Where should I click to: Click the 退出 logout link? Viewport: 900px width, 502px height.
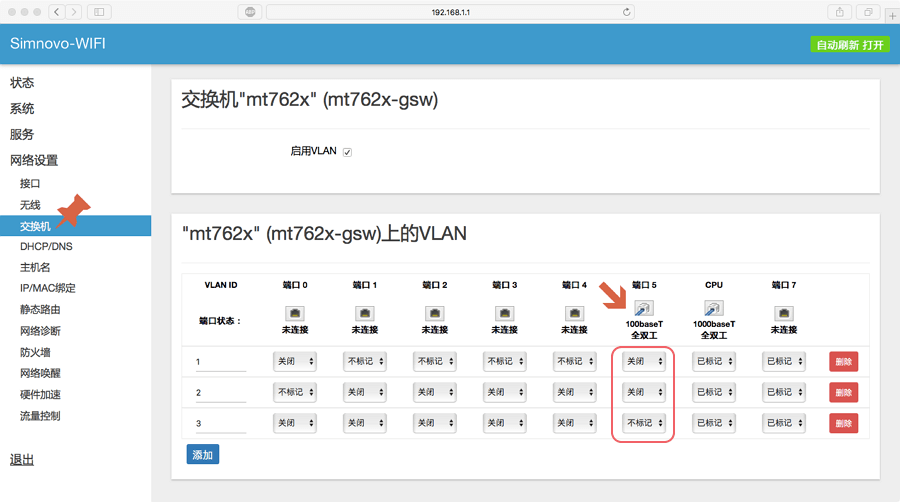pos(22,460)
